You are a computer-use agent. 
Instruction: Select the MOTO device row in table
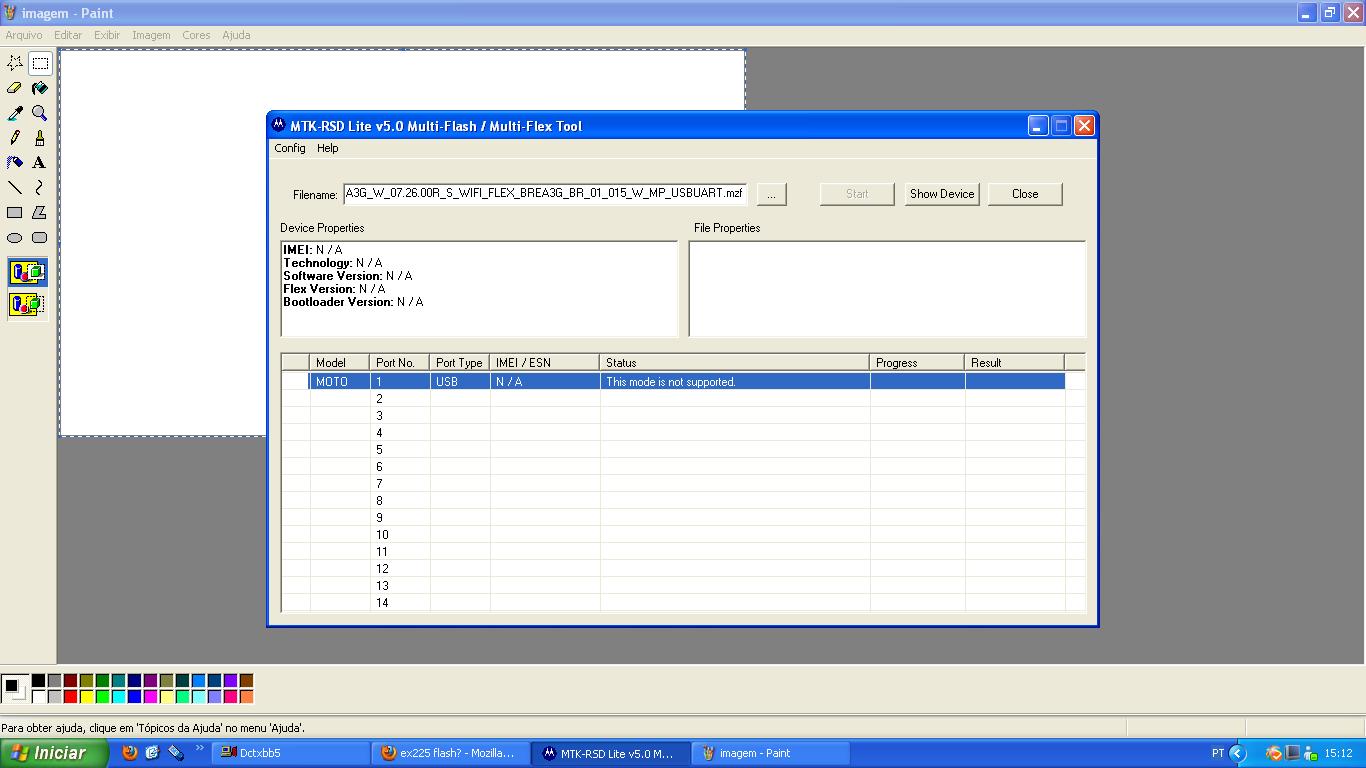[673, 381]
